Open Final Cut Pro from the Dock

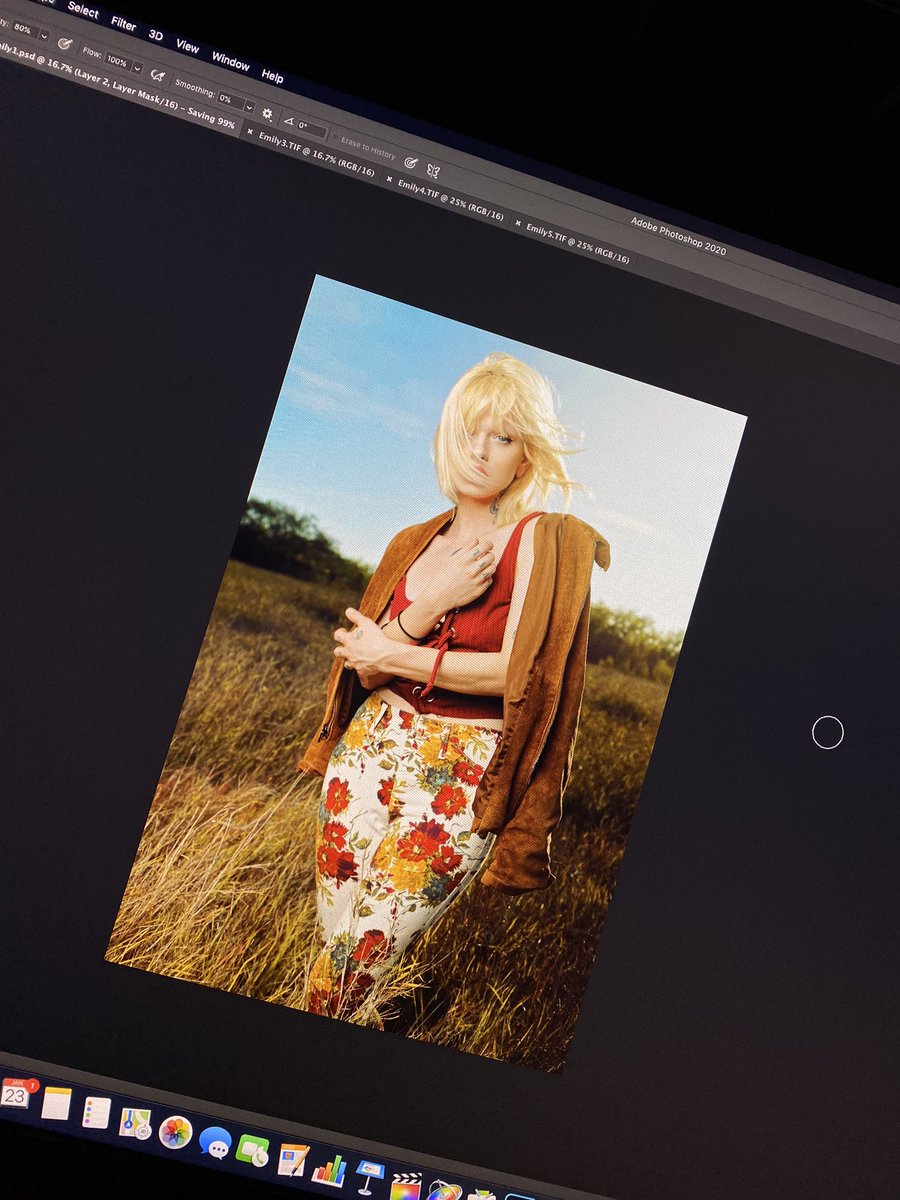tap(406, 1186)
